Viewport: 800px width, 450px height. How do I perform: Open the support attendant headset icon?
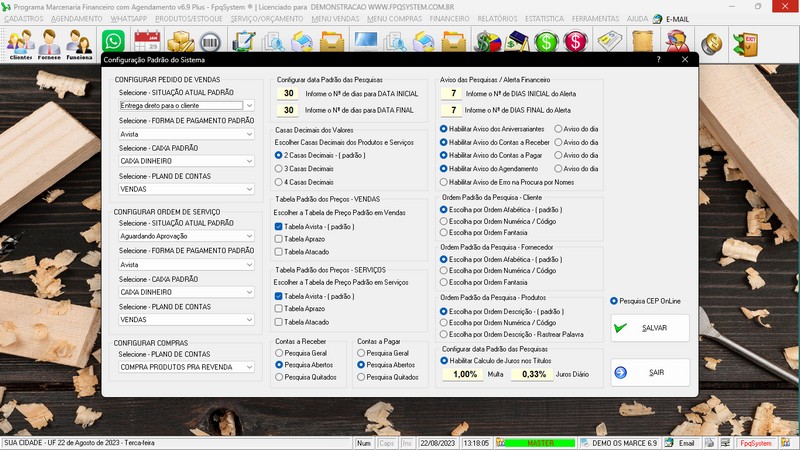[677, 42]
